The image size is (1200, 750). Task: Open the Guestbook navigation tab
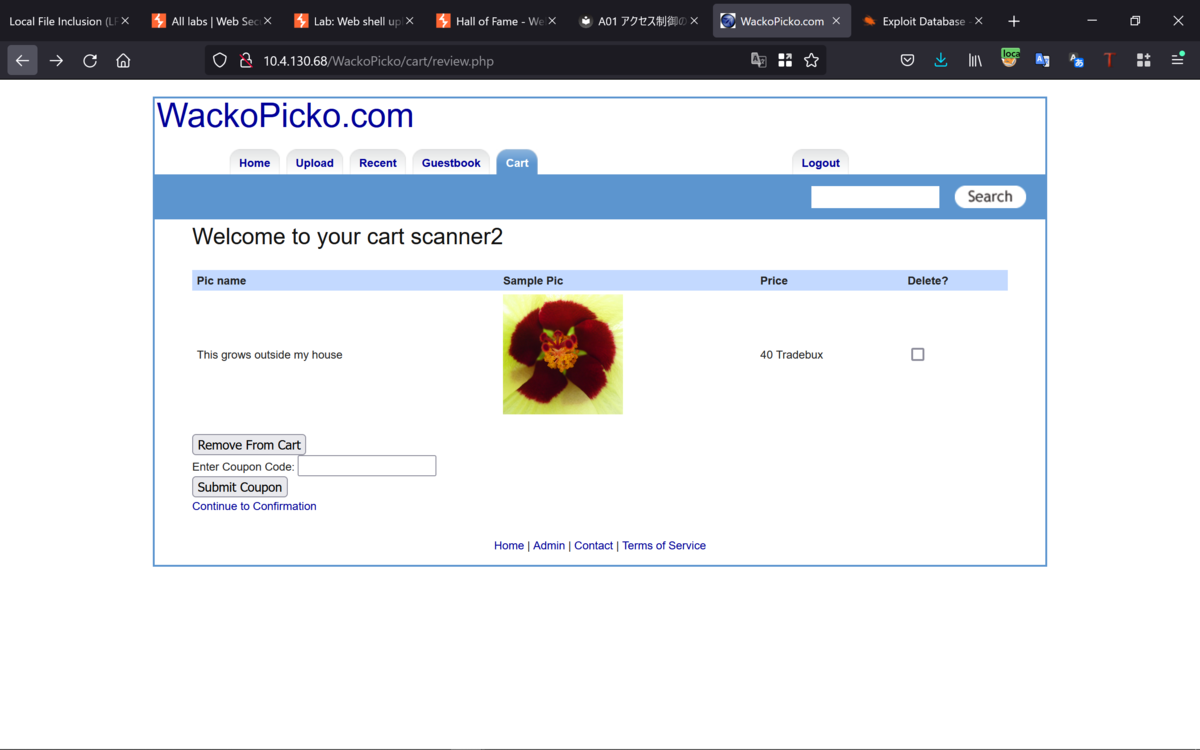click(451, 163)
